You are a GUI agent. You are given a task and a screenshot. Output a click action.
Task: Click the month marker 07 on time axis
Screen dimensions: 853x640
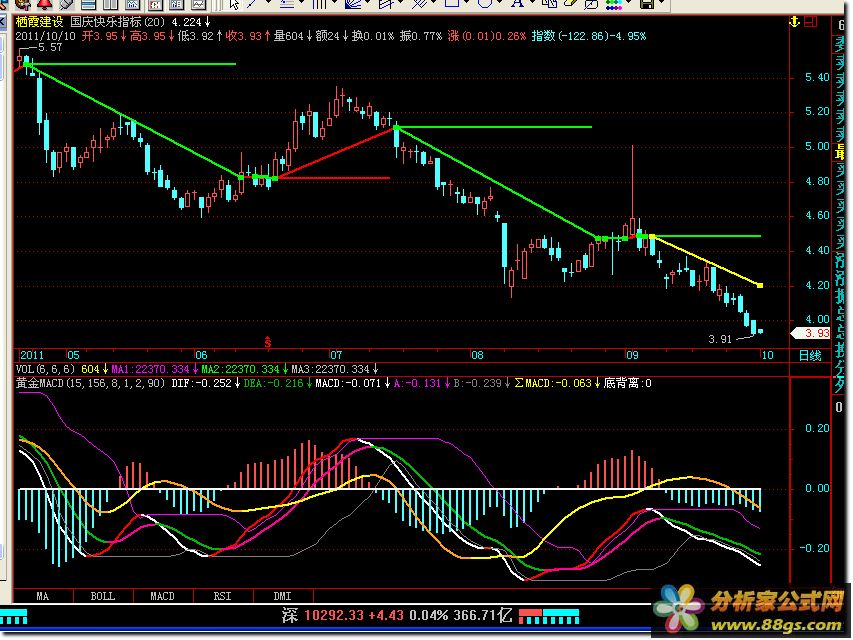[x=336, y=356]
